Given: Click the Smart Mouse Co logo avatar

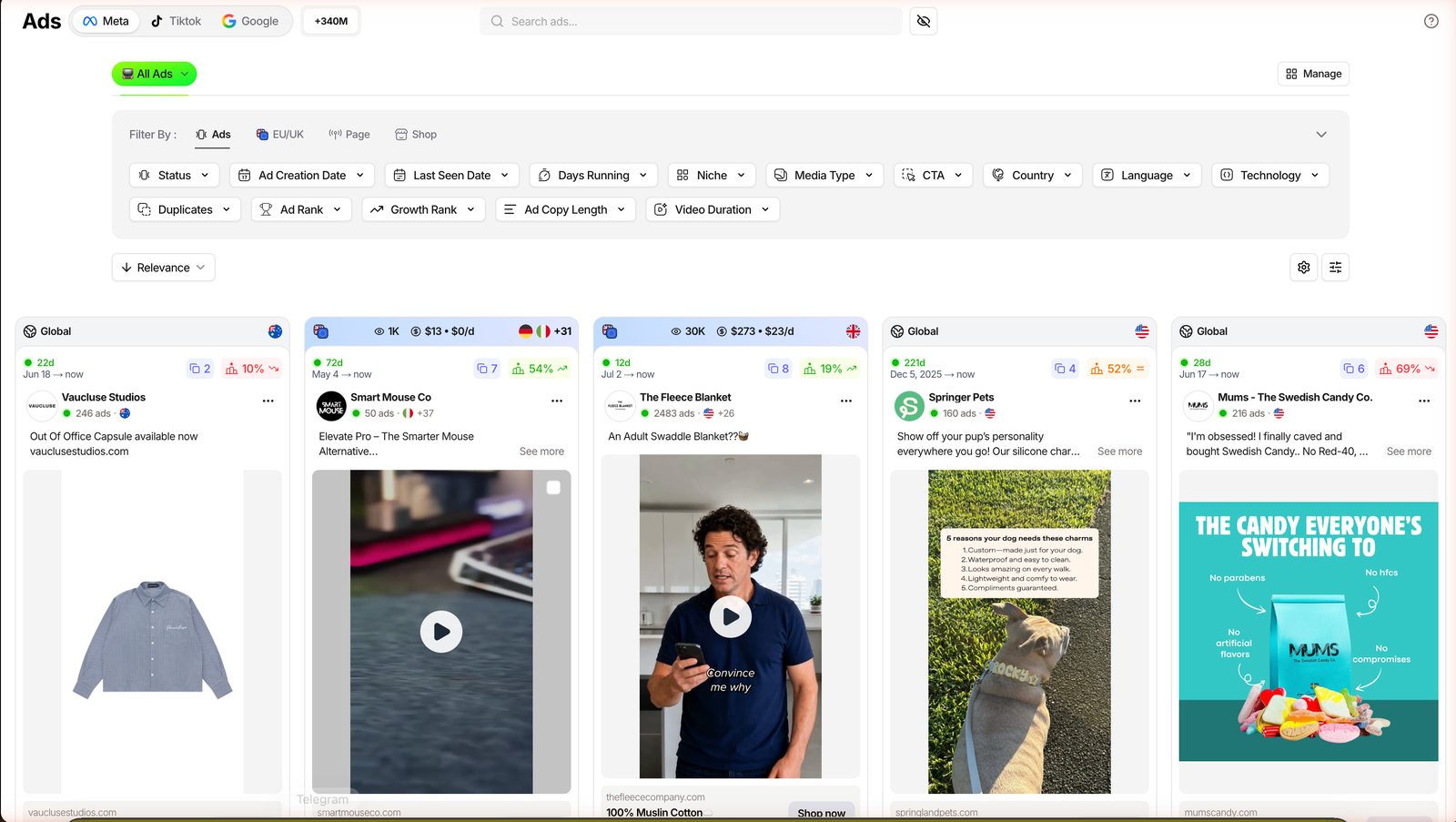Looking at the screenshot, I should [331, 405].
